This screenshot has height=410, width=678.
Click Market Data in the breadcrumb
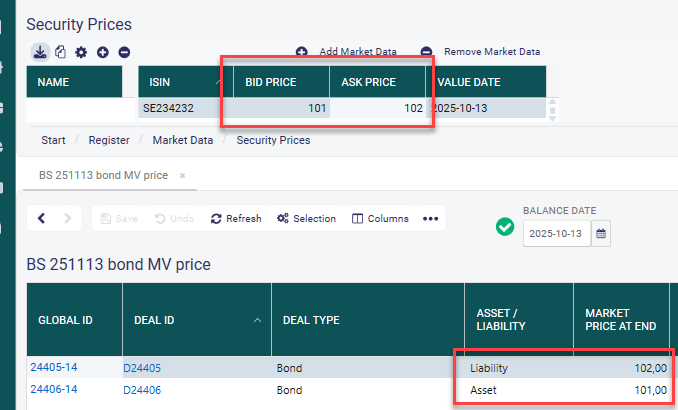(182, 140)
